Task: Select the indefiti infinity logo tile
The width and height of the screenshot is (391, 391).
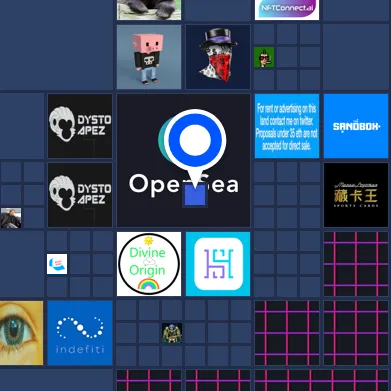Action: 80,333
